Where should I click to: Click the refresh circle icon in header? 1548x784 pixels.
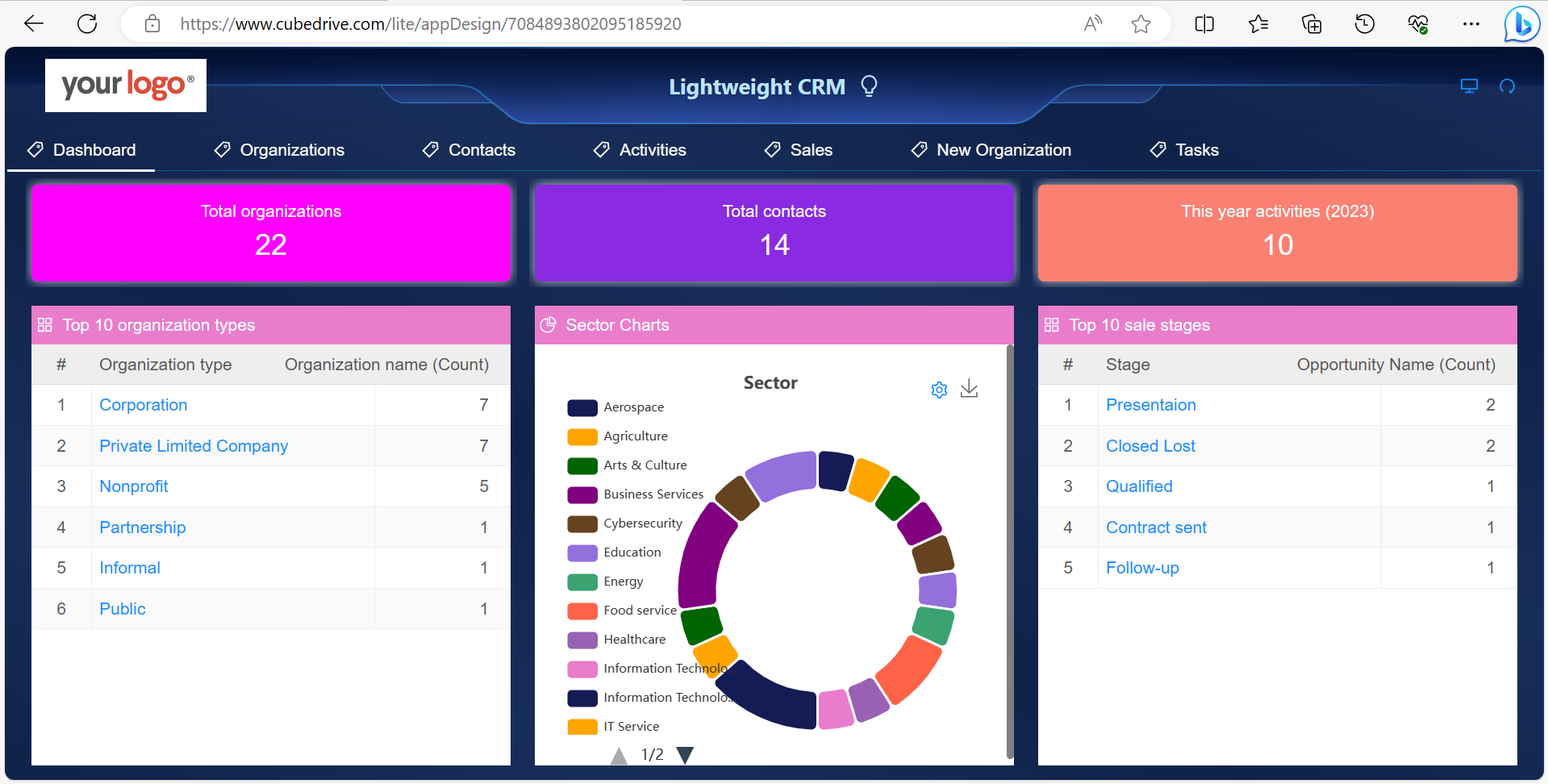tap(1507, 86)
